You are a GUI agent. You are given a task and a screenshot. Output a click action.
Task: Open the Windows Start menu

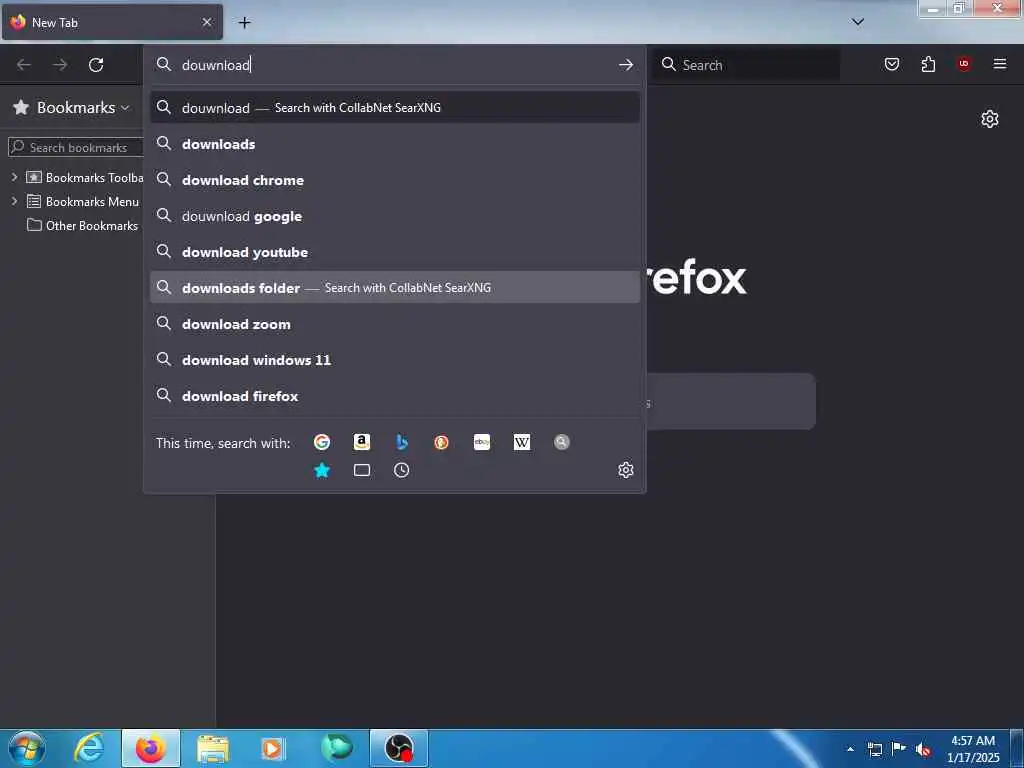coord(27,748)
